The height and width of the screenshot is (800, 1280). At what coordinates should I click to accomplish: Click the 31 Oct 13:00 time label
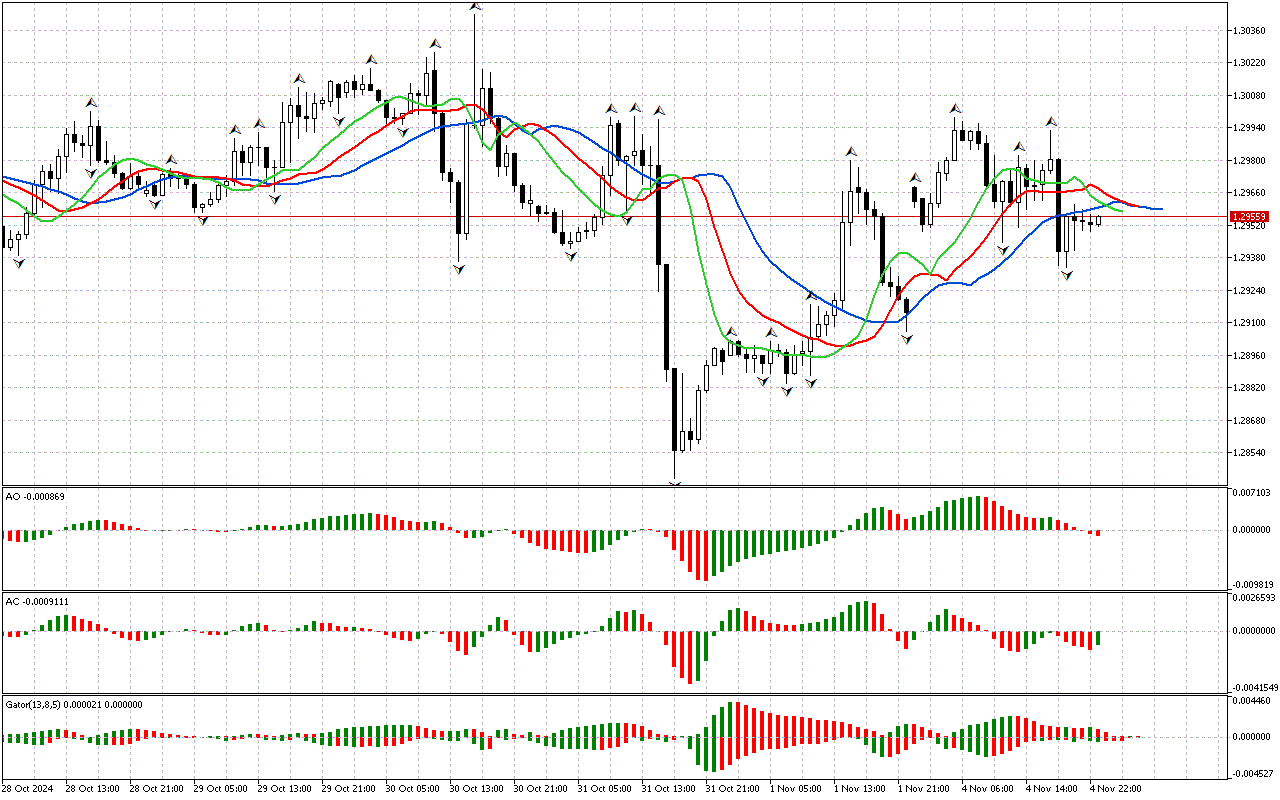[668, 789]
